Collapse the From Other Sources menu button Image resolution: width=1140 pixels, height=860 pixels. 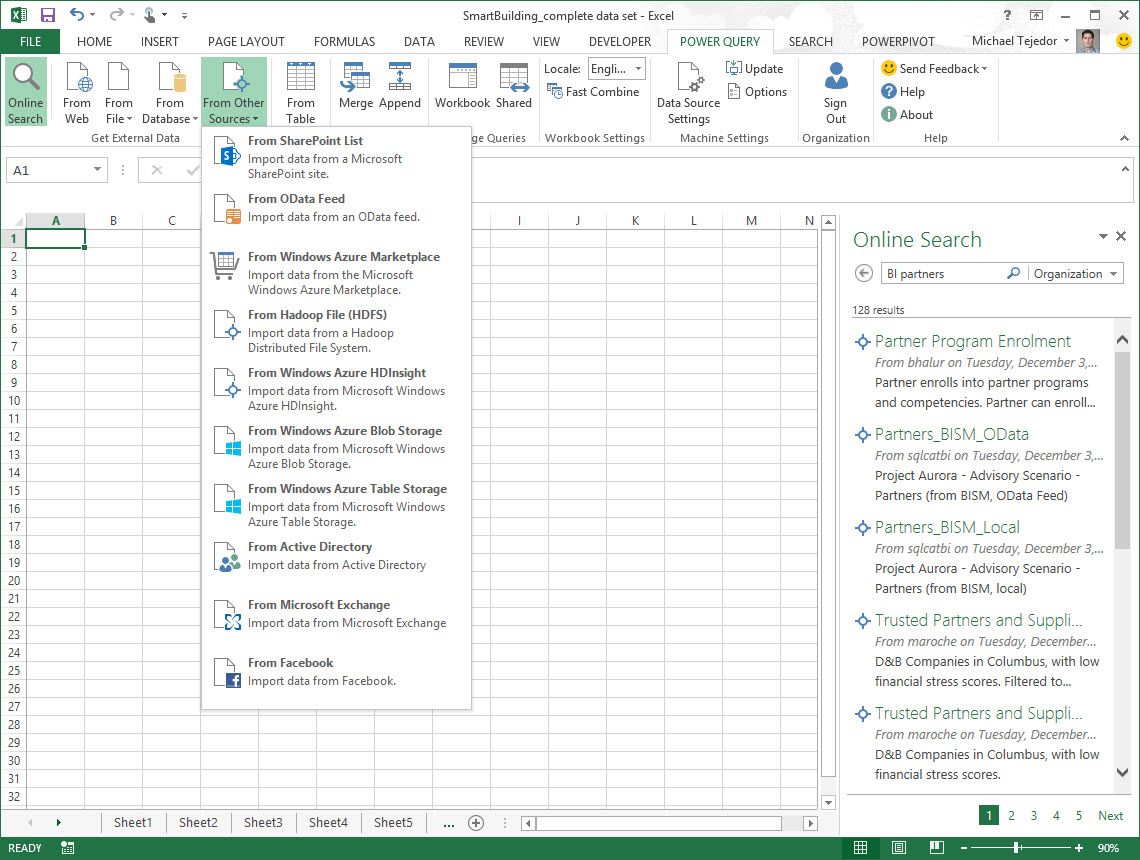(x=233, y=92)
